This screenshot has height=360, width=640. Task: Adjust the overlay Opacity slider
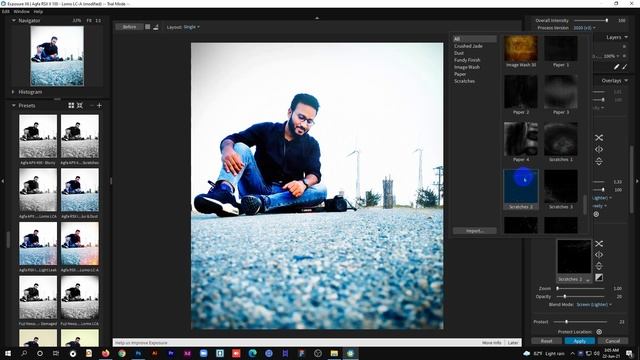pos(580,296)
